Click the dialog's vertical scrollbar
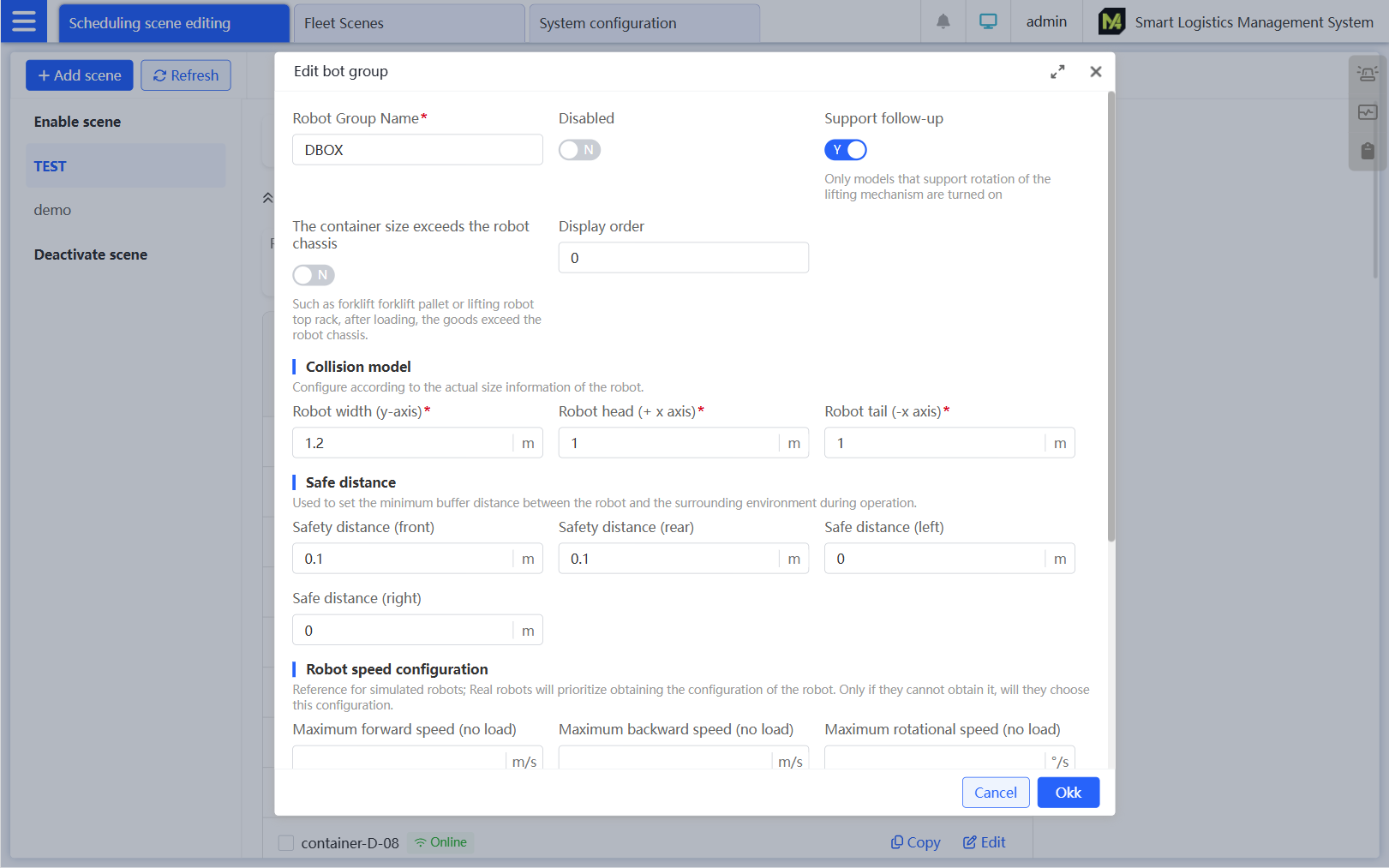 pos(1111,317)
